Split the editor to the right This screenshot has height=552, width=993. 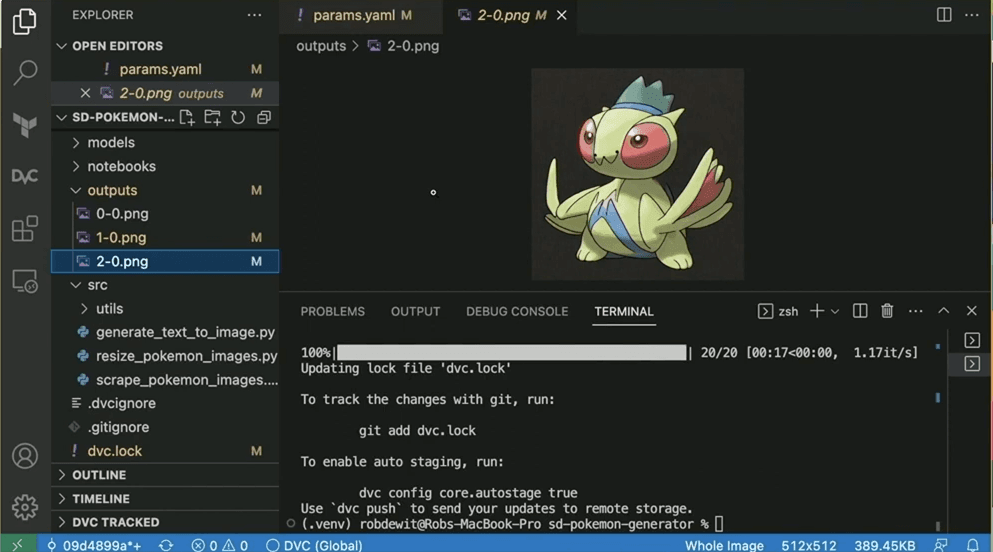point(944,15)
